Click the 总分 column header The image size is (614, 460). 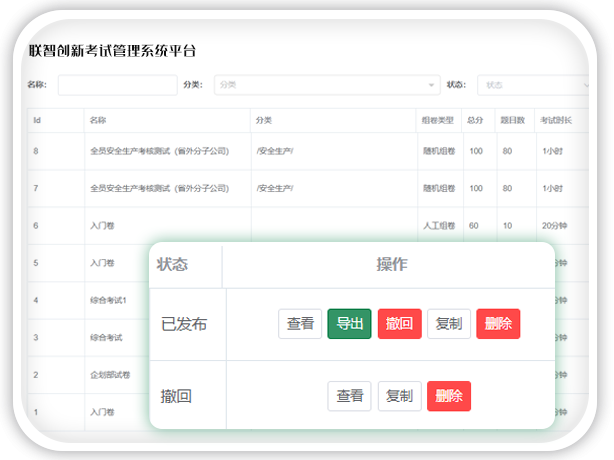pyautogui.click(x=476, y=120)
